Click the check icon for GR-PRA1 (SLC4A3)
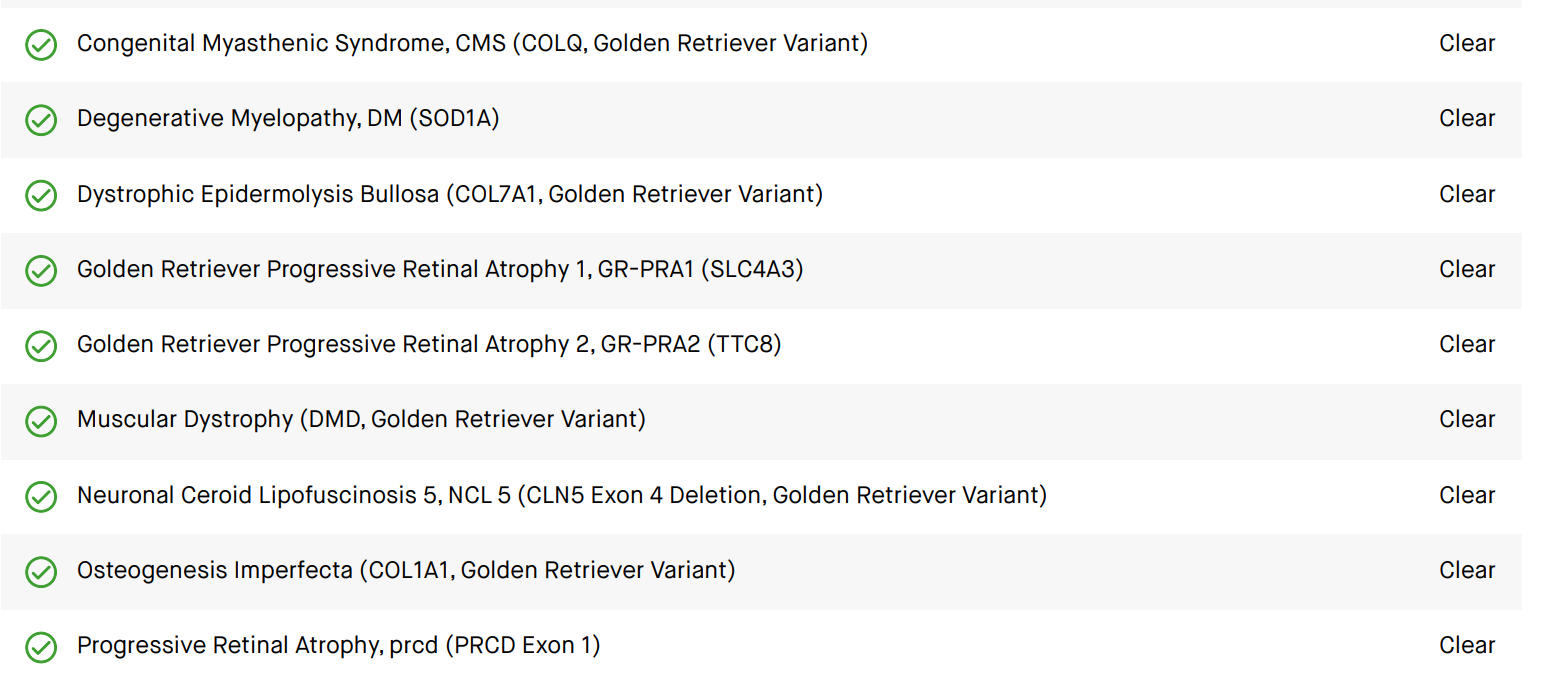The image size is (1558, 676). (41, 270)
